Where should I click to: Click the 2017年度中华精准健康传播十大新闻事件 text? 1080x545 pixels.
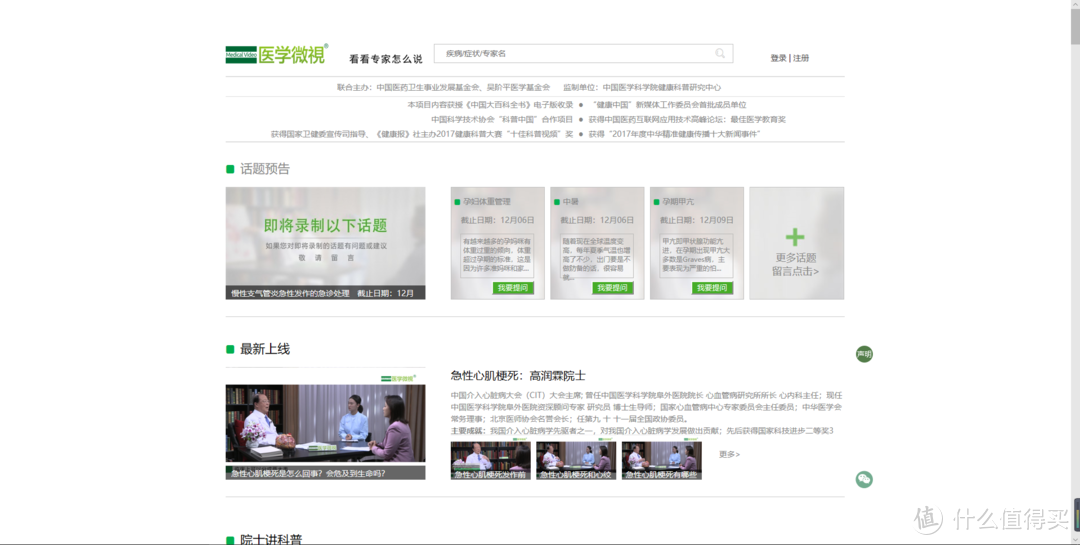click(x=674, y=134)
